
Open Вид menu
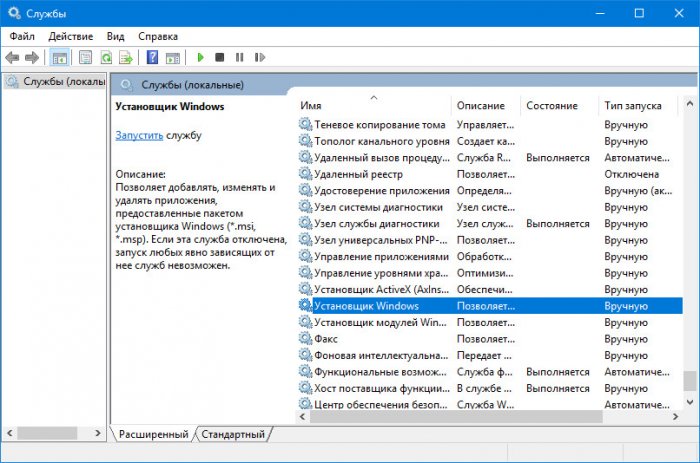pyautogui.click(x=116, y=36)
